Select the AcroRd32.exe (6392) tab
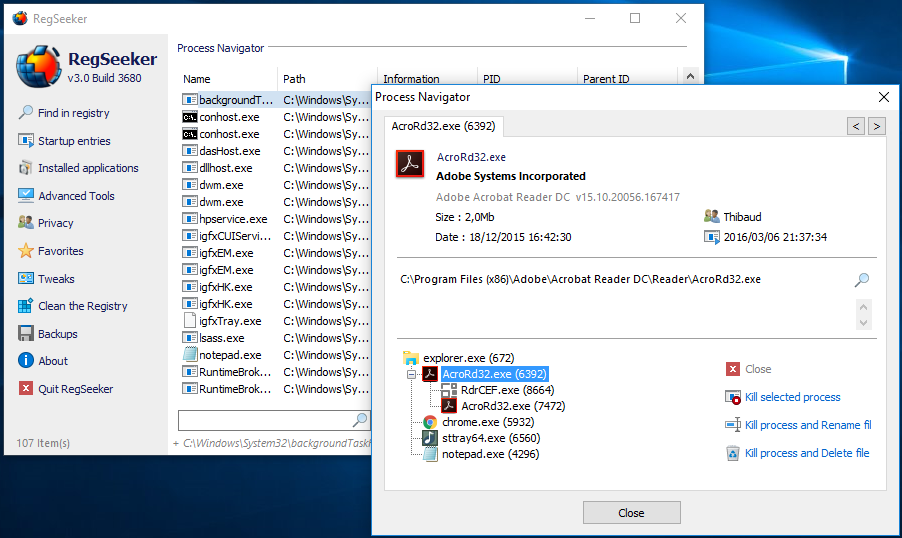The image size is (902, 538). tap(444, 126)
